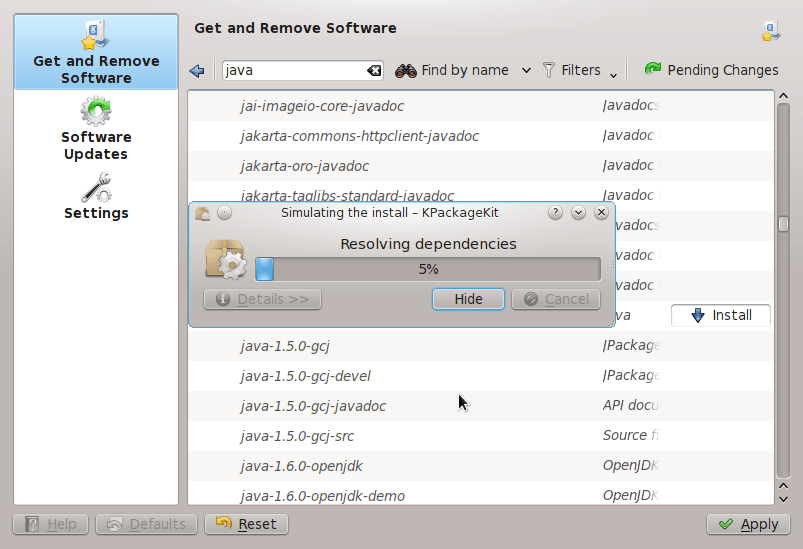Click the Help button
The height and width of the screenshot is (549, 803).
pyautogui.click(x=51, y=524)
